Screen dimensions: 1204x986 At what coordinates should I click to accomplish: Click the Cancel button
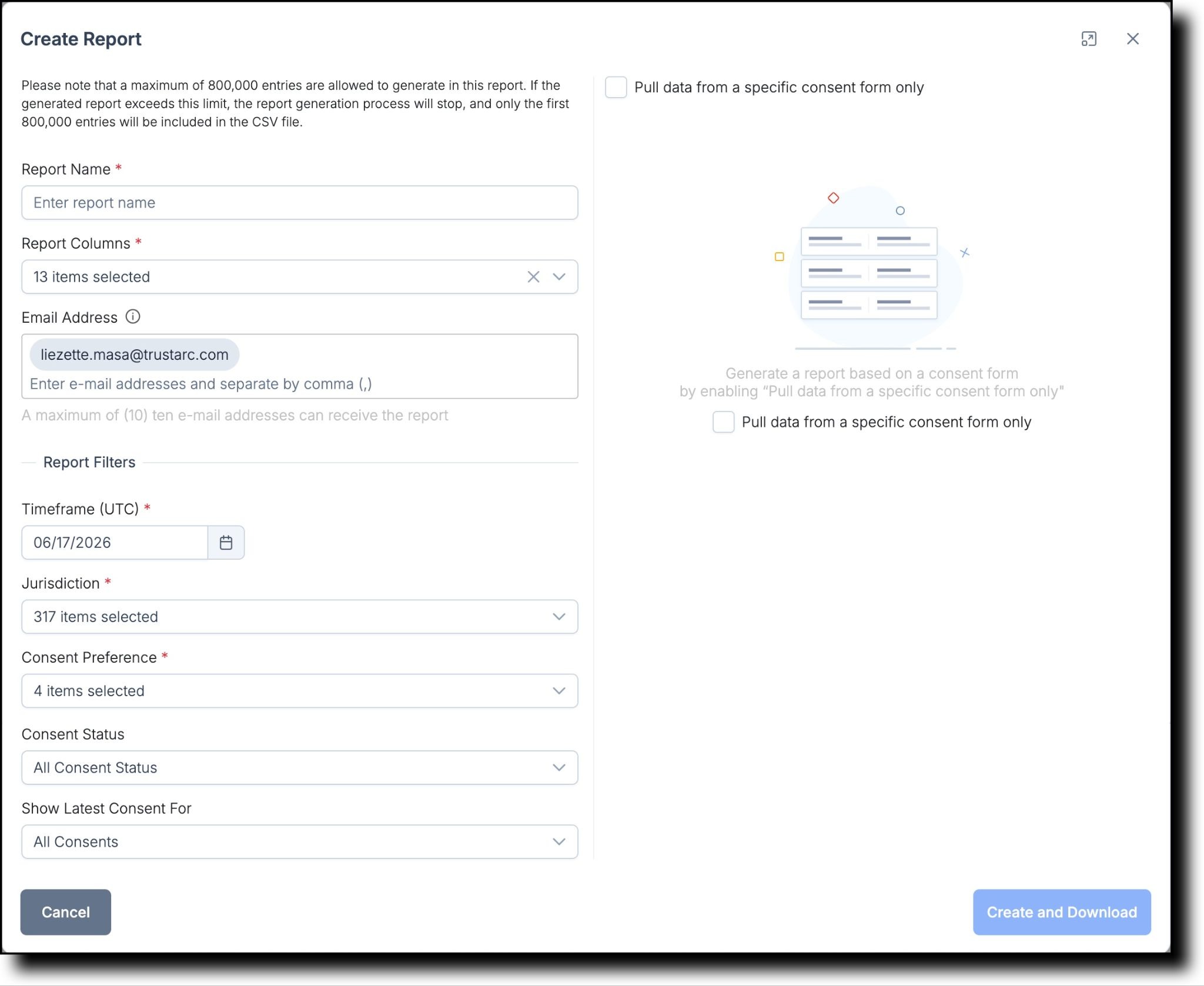66,912
